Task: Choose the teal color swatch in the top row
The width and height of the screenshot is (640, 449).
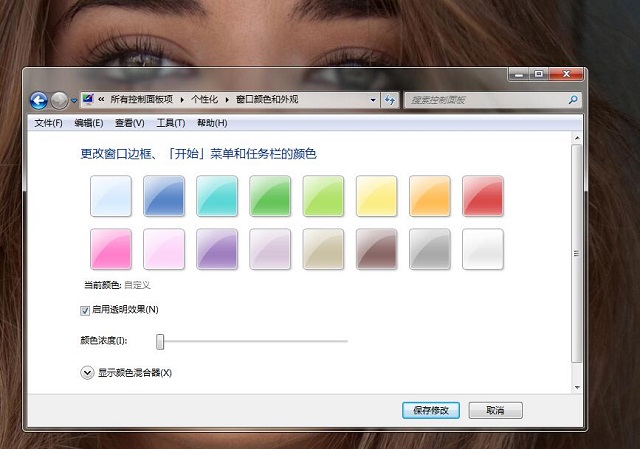Action: point(217,196)
